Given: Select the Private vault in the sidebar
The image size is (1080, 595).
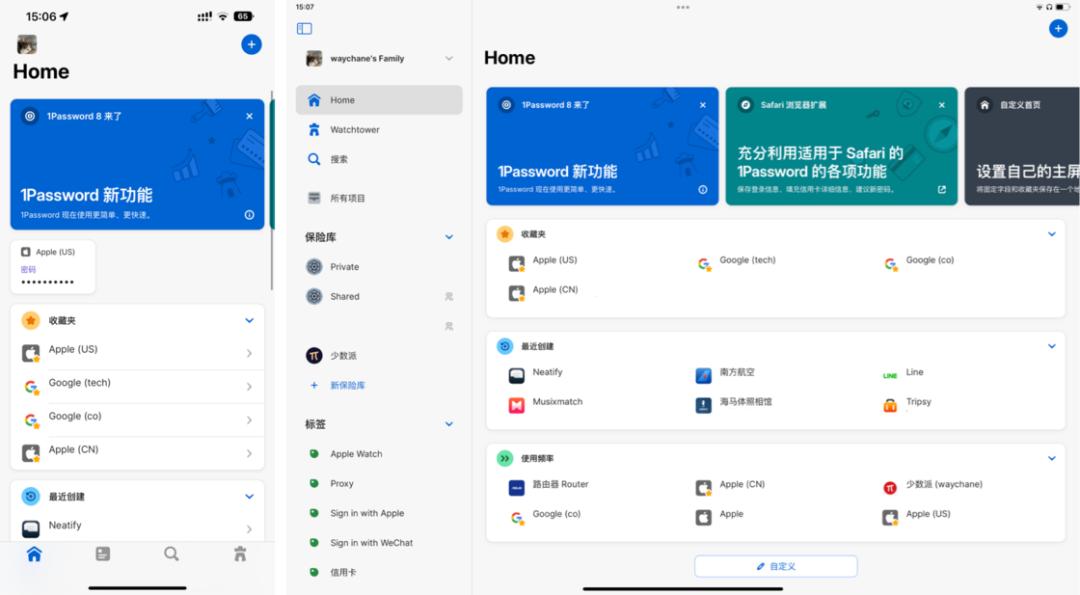Looking at the screenshot, I should [379, 267].
